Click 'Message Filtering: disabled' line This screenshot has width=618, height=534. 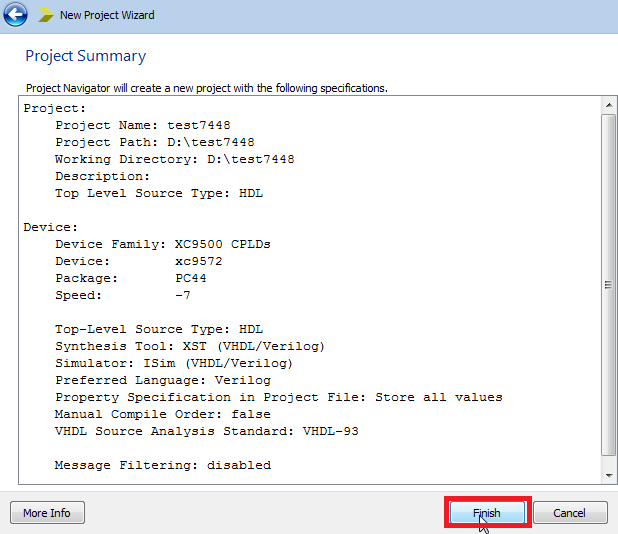163,465
